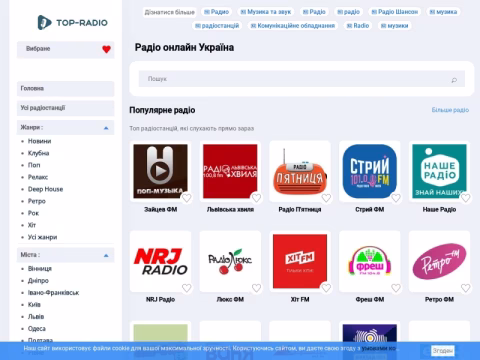Open the Хіт FM red logo
Screen dimensions: 480x360
pos(300,261)
